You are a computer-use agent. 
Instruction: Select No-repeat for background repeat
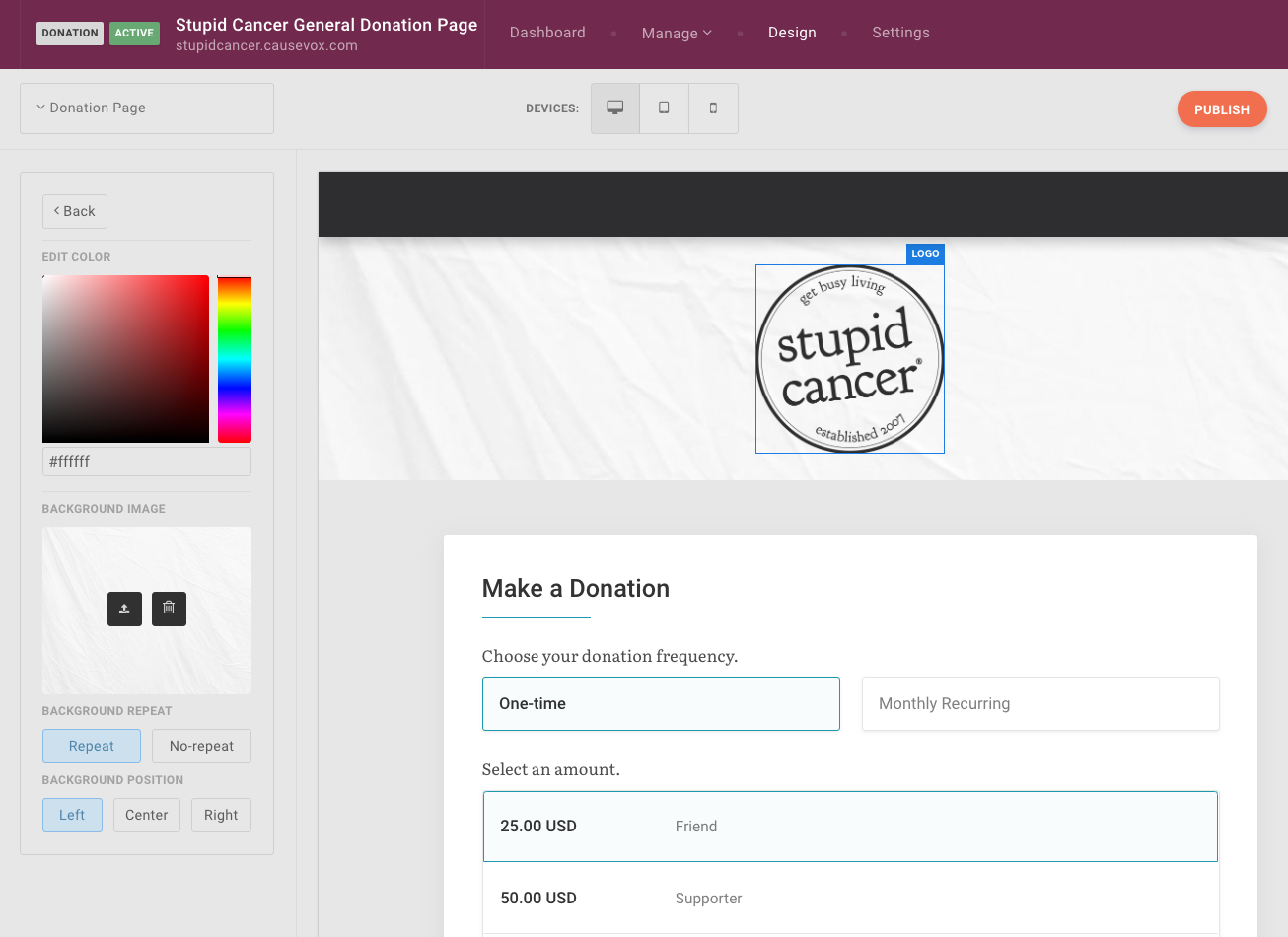[x=201, y=746]
